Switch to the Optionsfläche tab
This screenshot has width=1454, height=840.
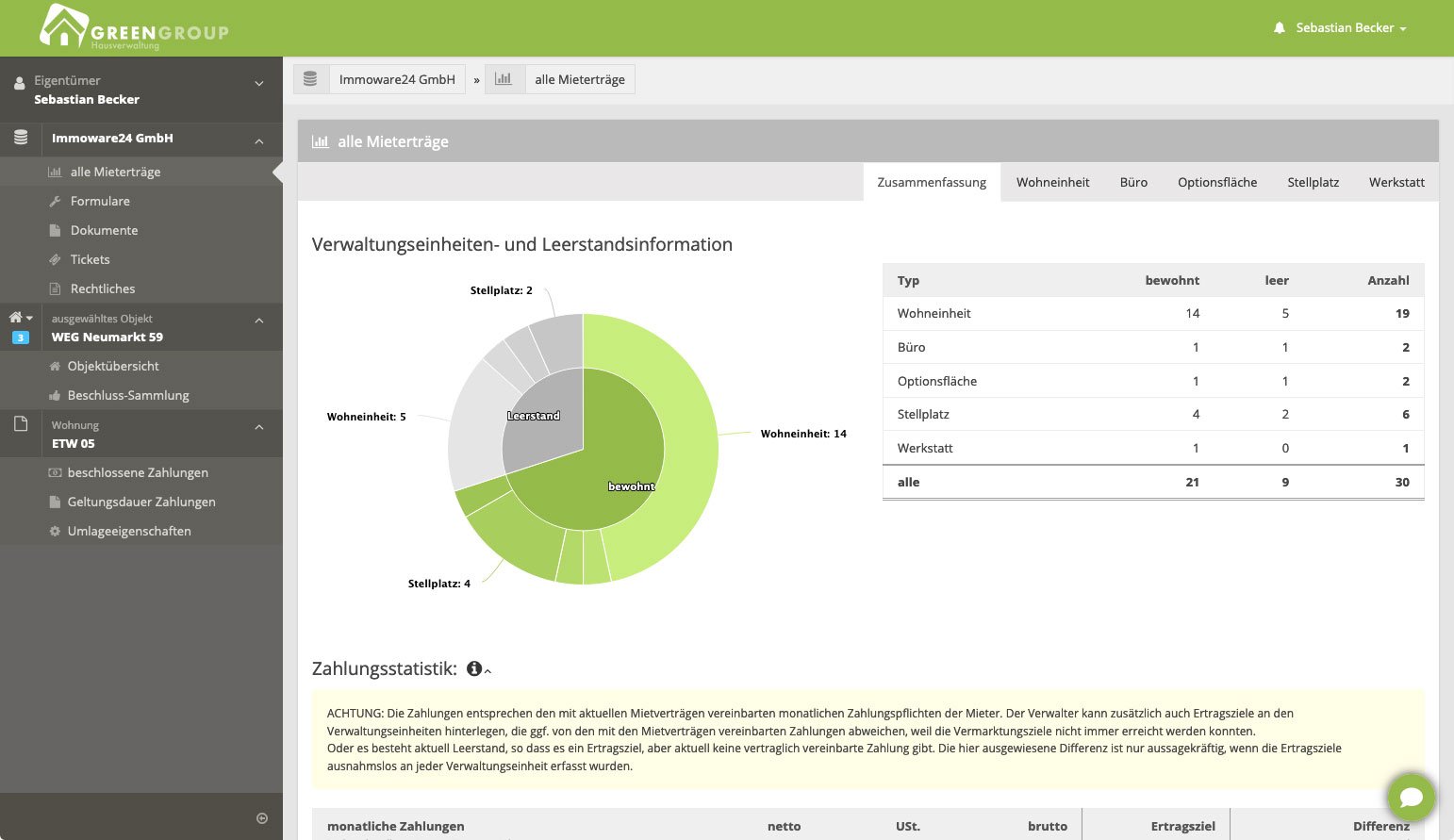coord(1217,182)
